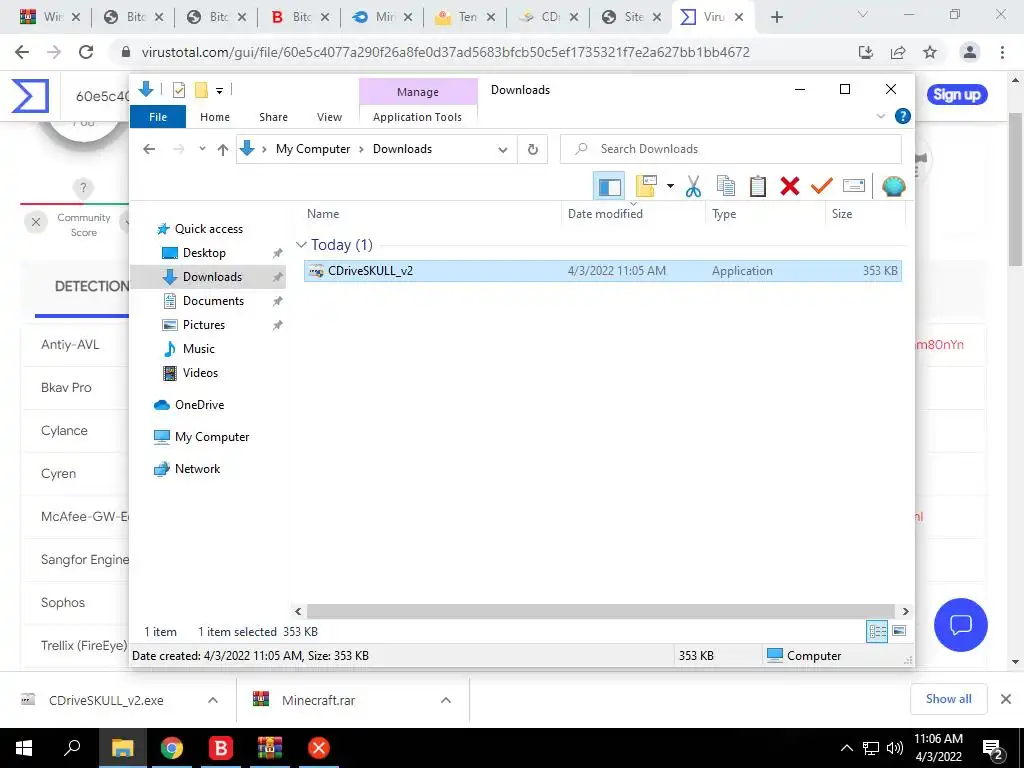Click the Paste clipboard icon

point(758,186)
